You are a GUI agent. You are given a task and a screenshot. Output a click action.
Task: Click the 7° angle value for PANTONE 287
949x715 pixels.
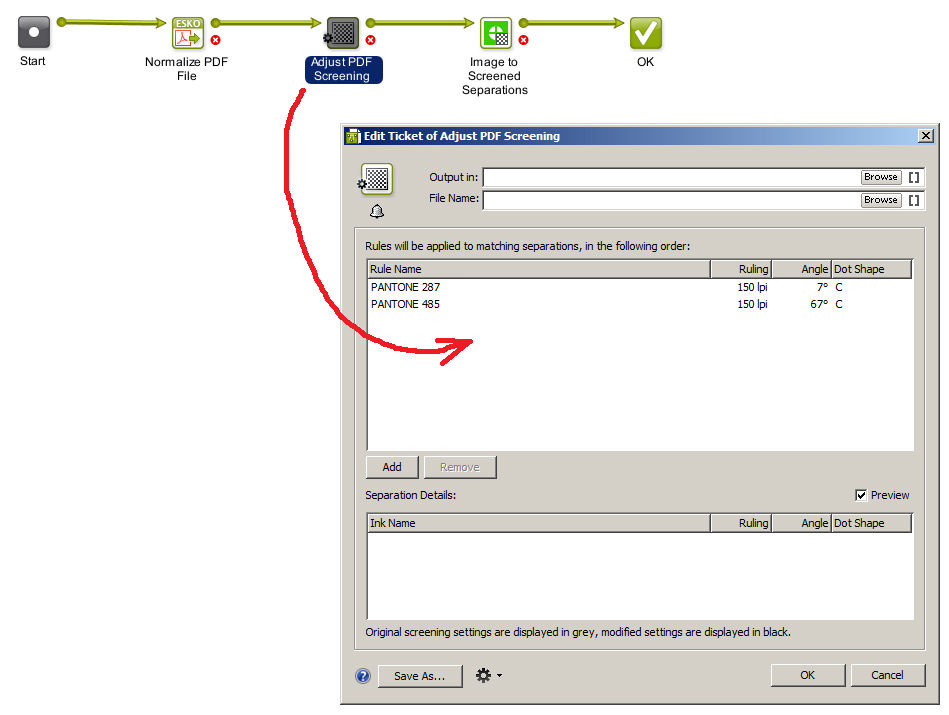point(822,287)
